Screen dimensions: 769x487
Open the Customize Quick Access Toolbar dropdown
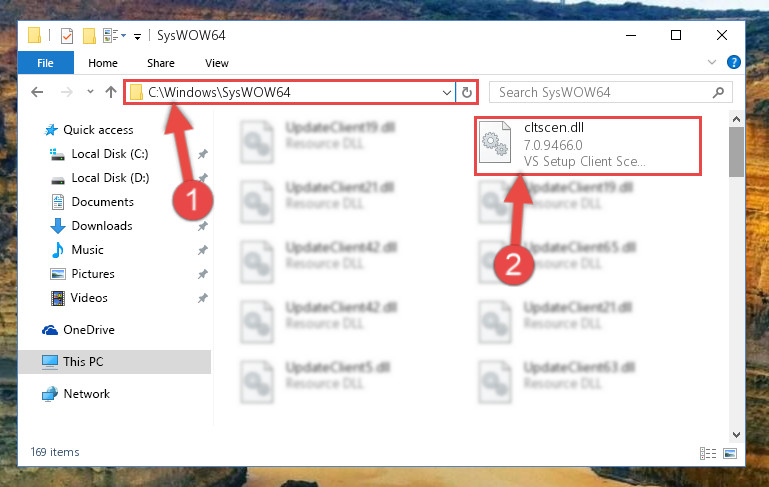tap(138, 36)
